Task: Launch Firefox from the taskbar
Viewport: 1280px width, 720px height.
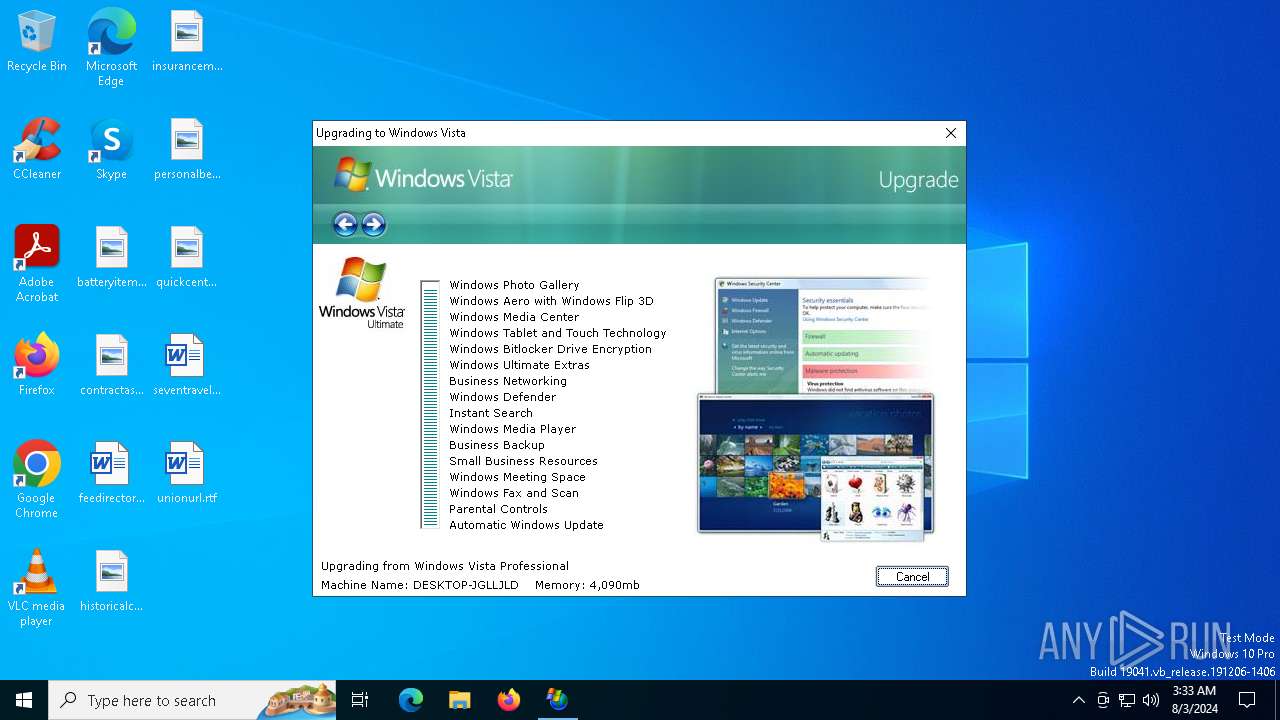Action: point(508,700)
